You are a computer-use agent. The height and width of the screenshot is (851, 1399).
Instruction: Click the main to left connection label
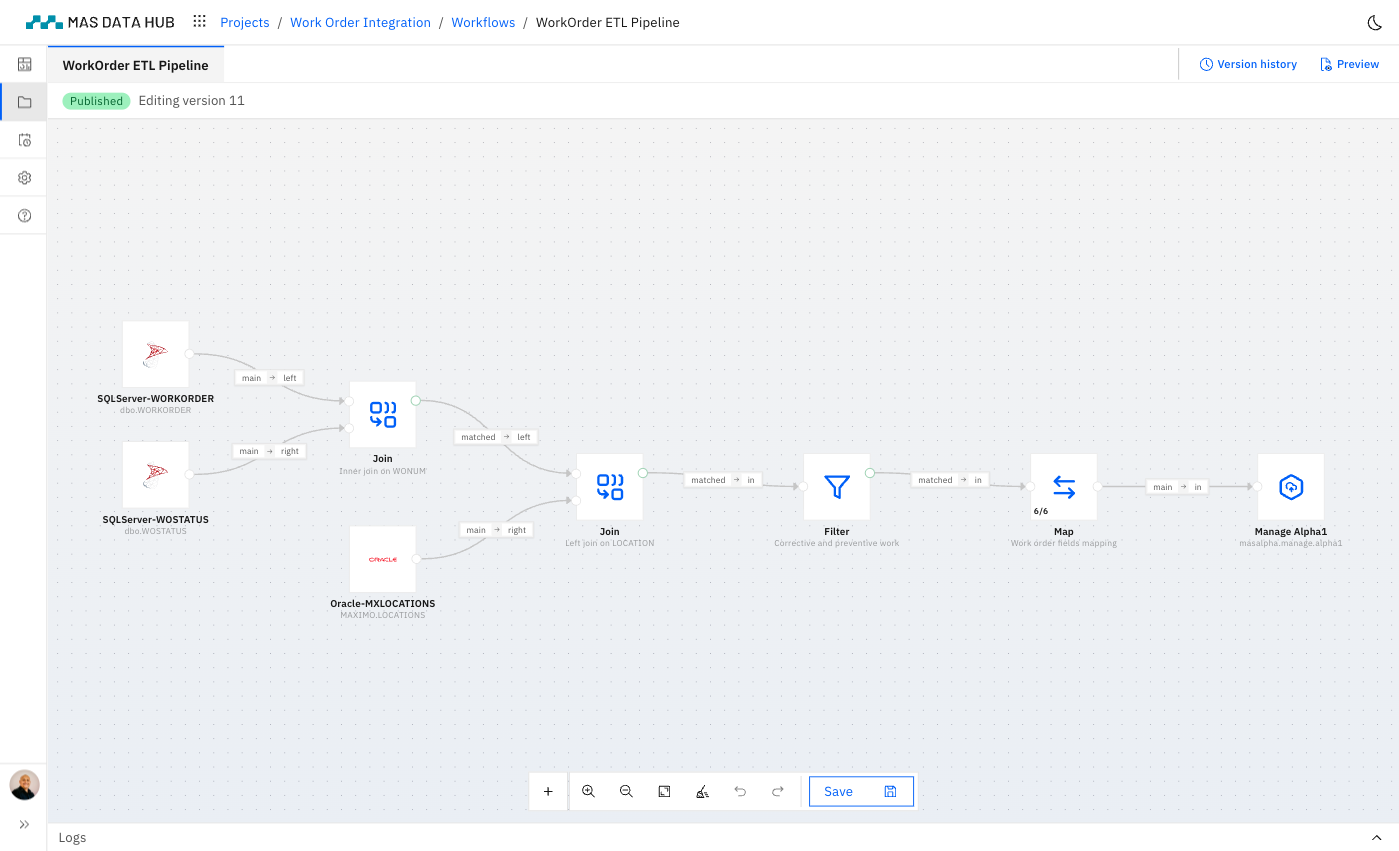pyautogui.click(x=268, y=378)
